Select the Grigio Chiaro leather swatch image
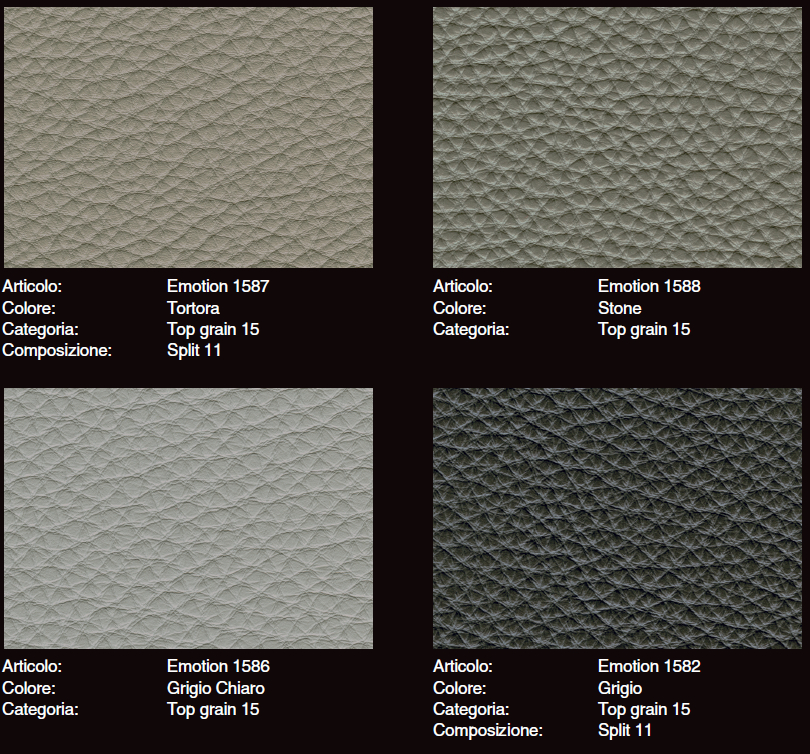 188,519
